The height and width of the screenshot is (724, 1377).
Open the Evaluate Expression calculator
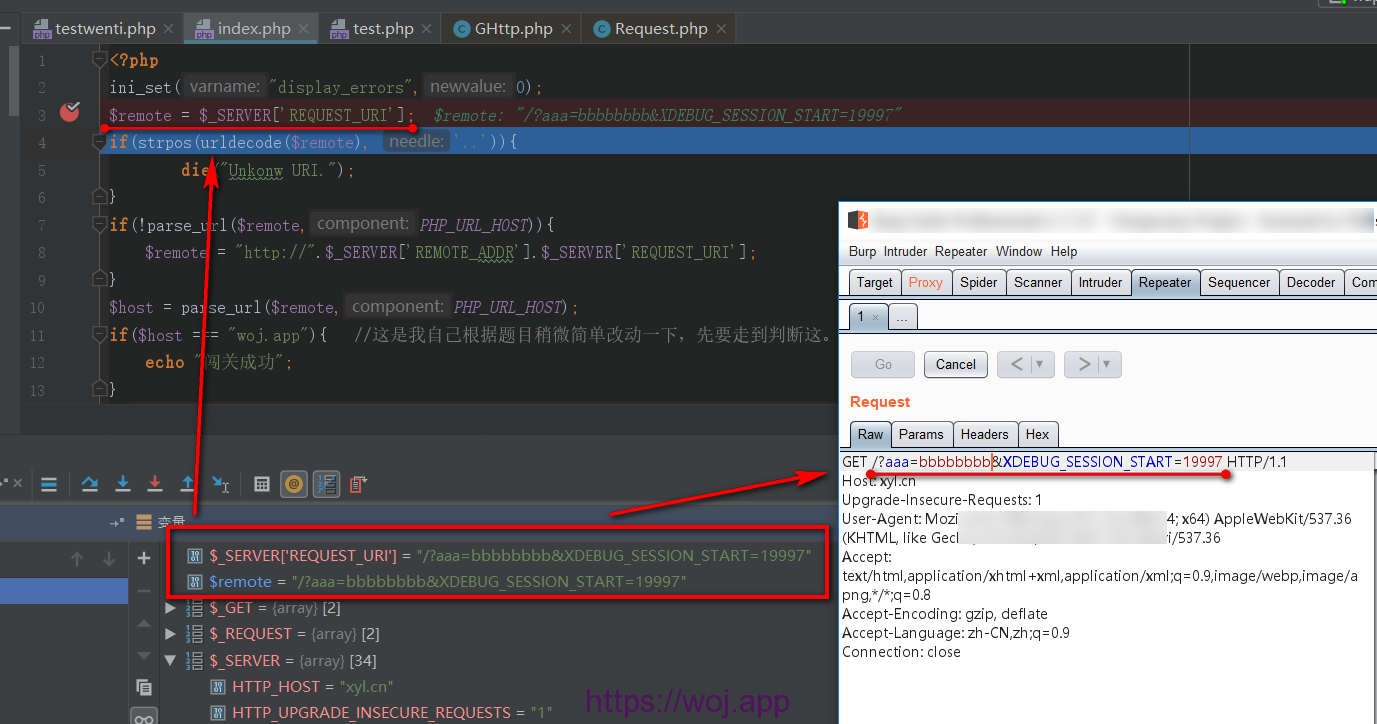(262, 485)
